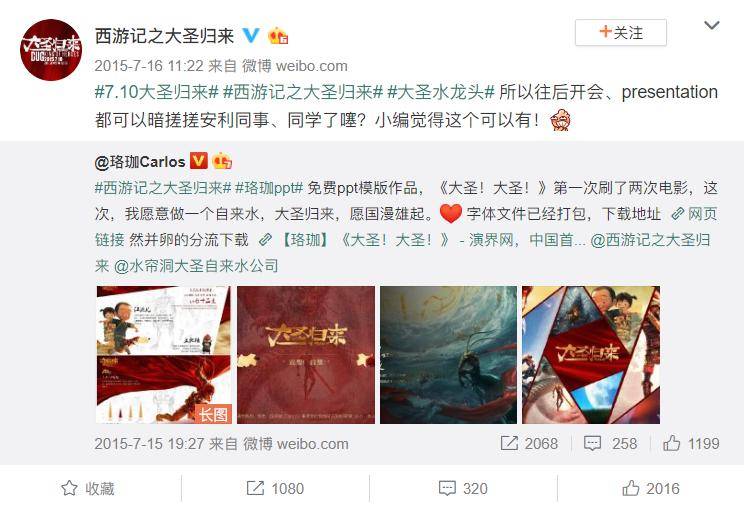Follow the account with +关注 button

point(621,33)
